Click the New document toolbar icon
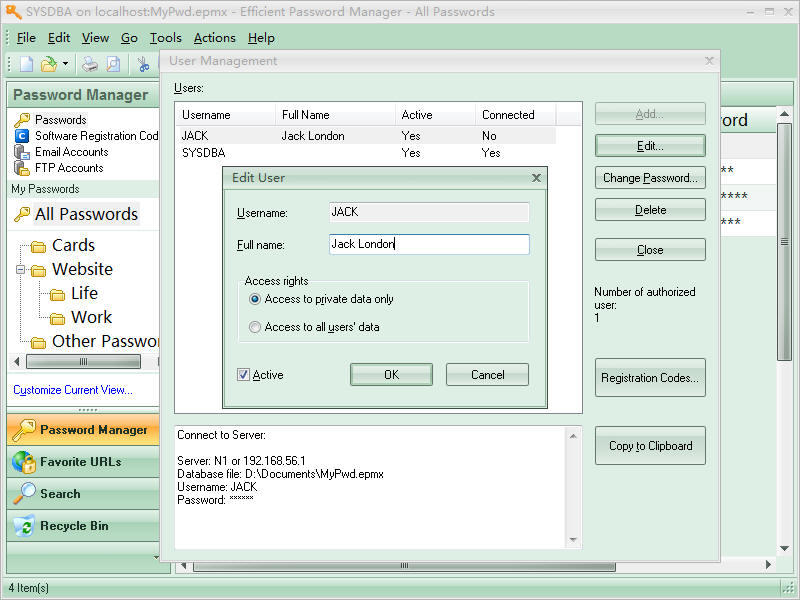The height and width of the screenshot is (600, 800). (x=27, y=64)
